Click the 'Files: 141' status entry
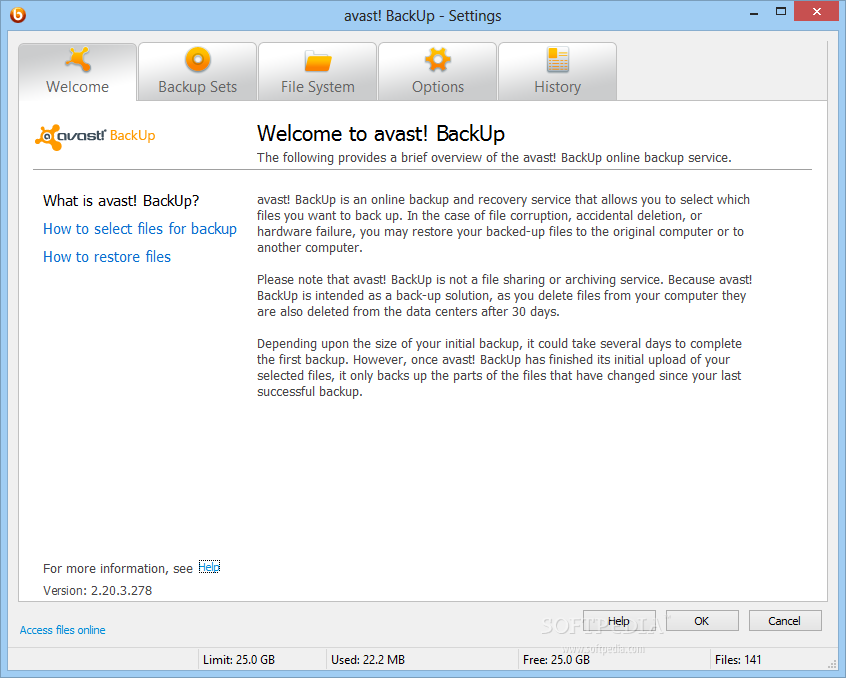Viewport: 846px width, 678px height. pyautogui.click(x=738, y=660)
